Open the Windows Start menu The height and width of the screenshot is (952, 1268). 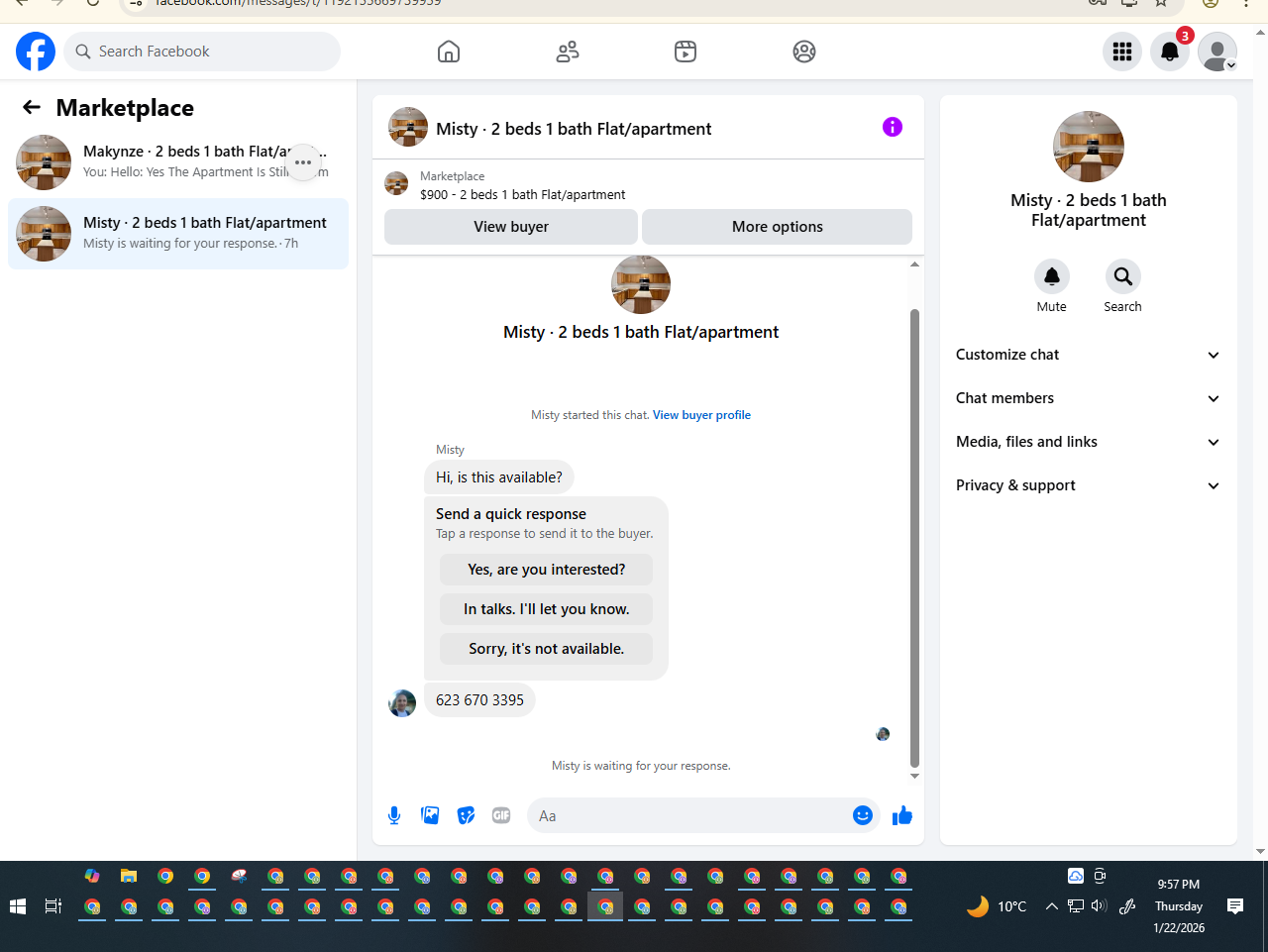(18, 906)
